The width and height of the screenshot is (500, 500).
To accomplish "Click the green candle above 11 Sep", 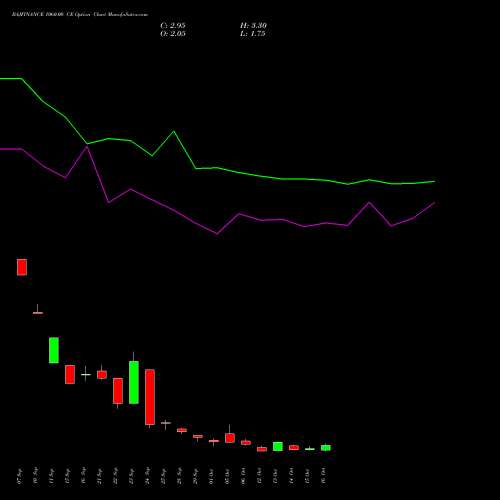I will [54, 350].
